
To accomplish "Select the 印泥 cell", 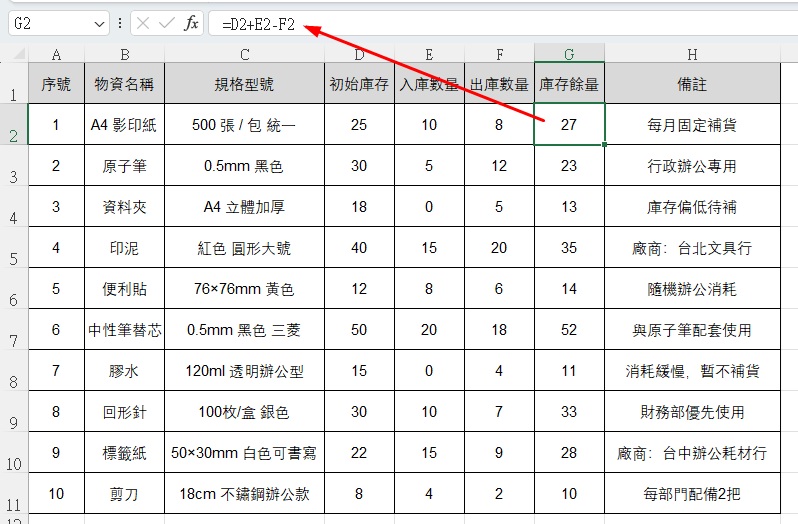I will [x=124, y=248].
